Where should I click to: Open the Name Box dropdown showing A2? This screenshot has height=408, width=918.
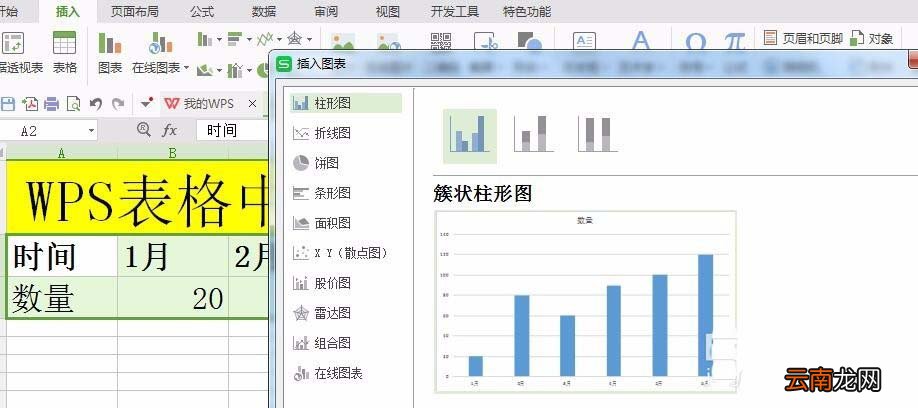point(91,131)
